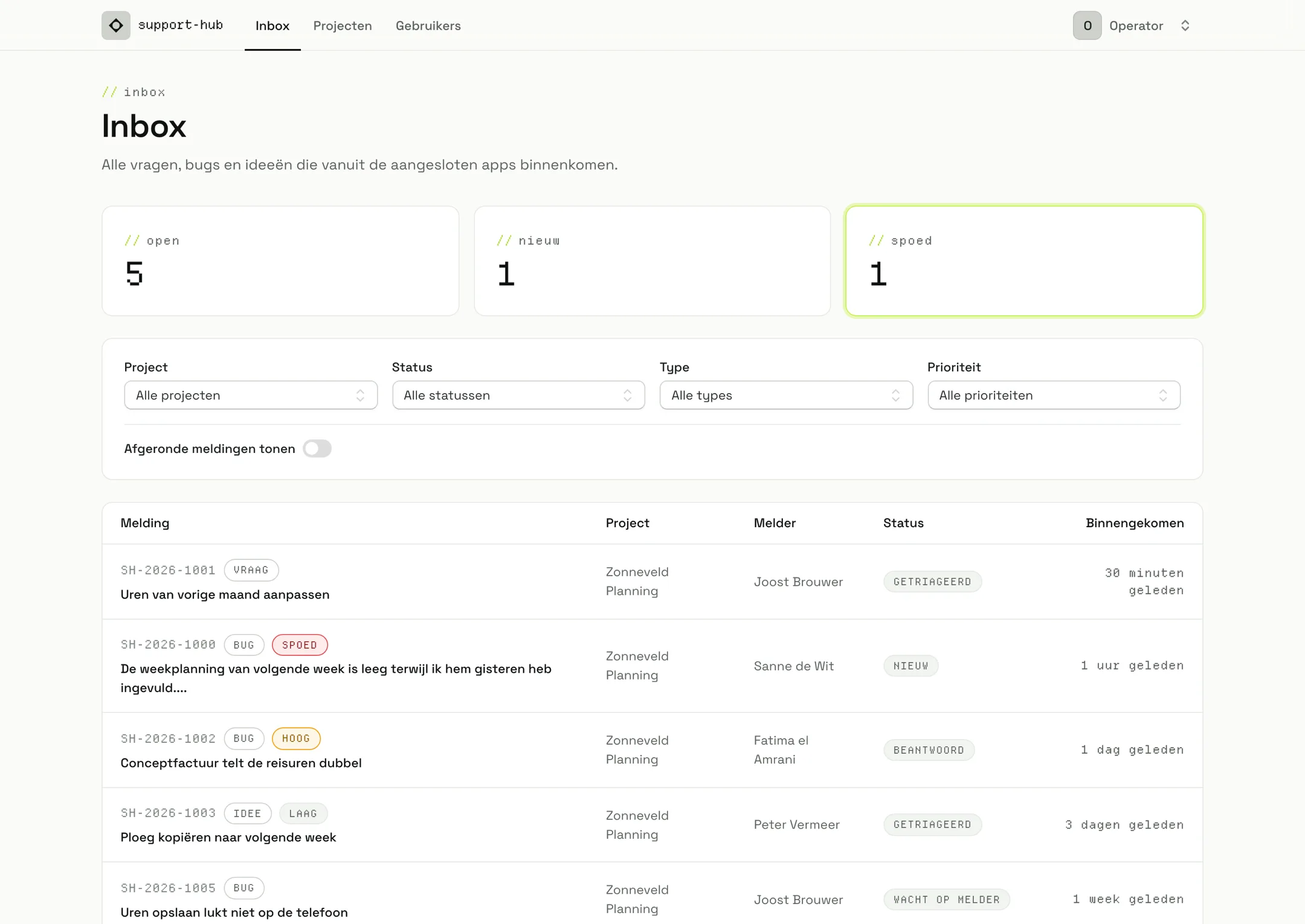Open the Alle statussen dropdown

coord(518,395)
